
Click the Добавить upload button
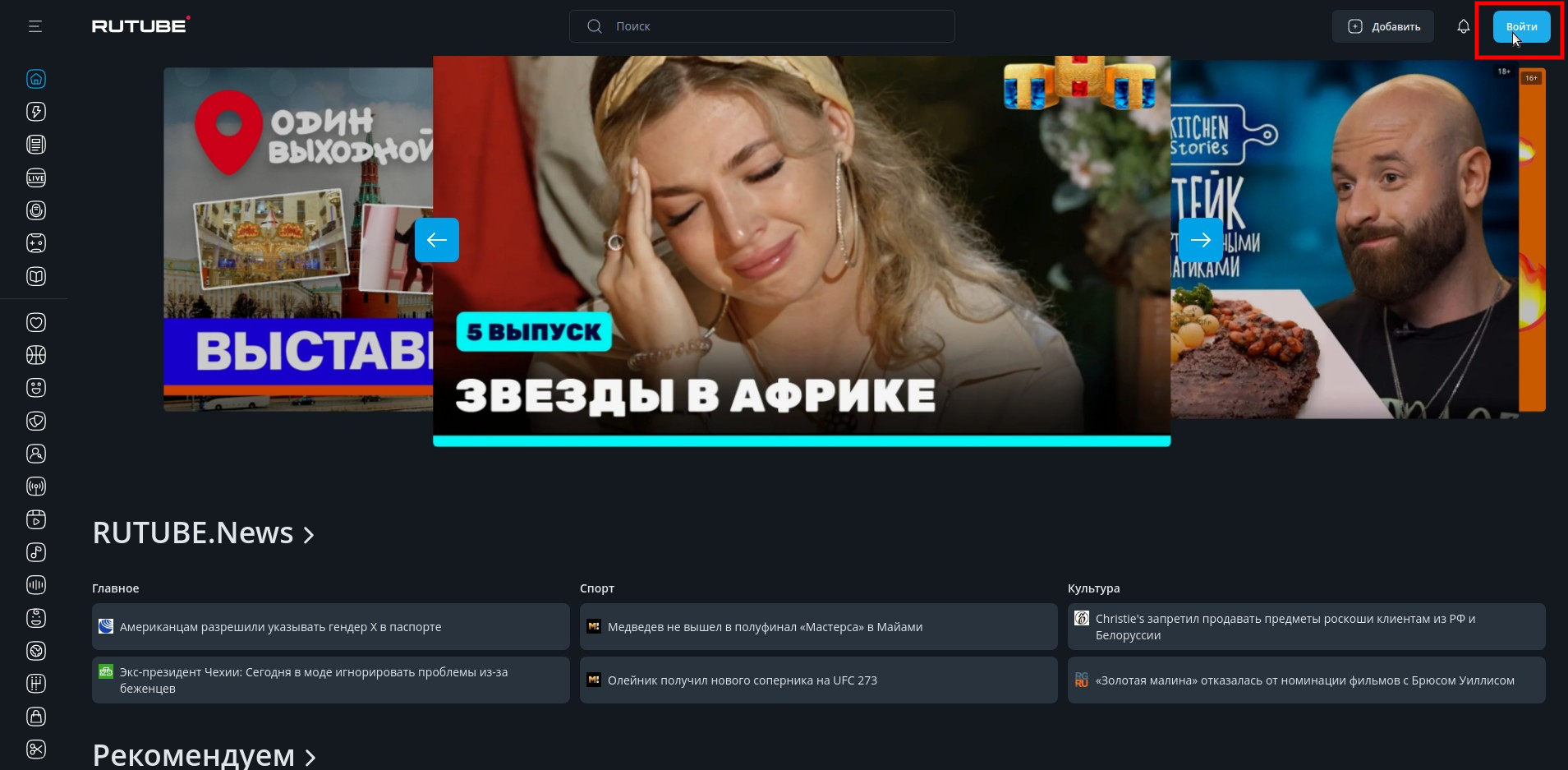(1383, 26)
